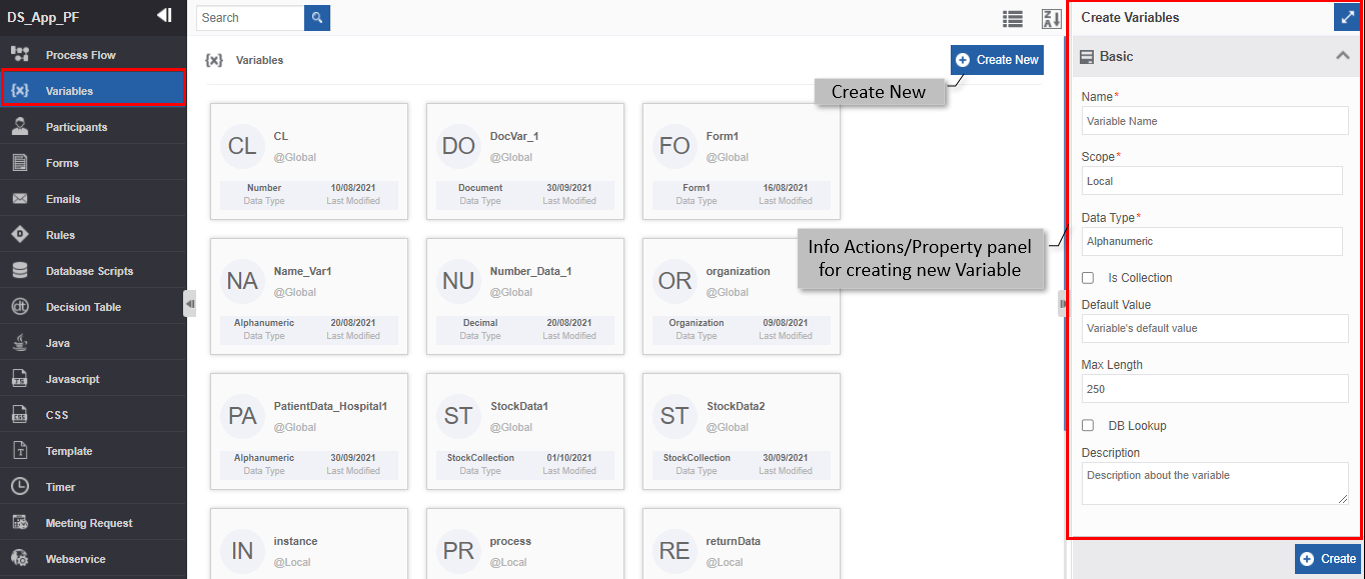Click the Template document icon
This screenshot has height=579, width=1365.
point(20,451)
